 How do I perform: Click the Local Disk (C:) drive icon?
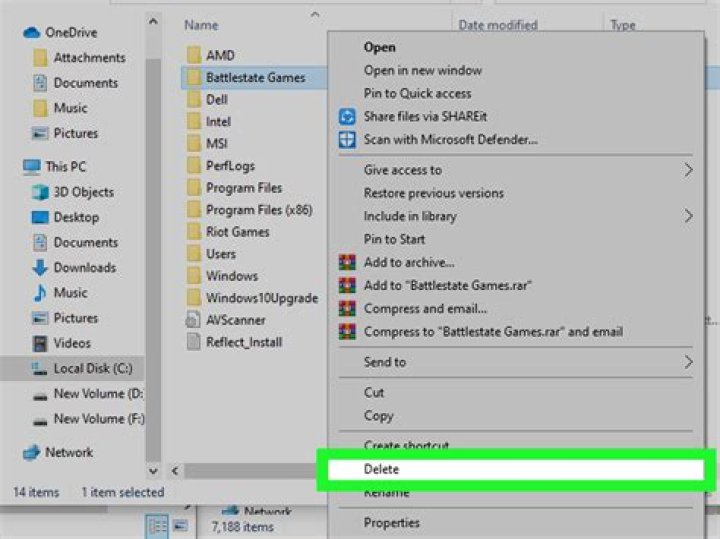coord(39,368)
